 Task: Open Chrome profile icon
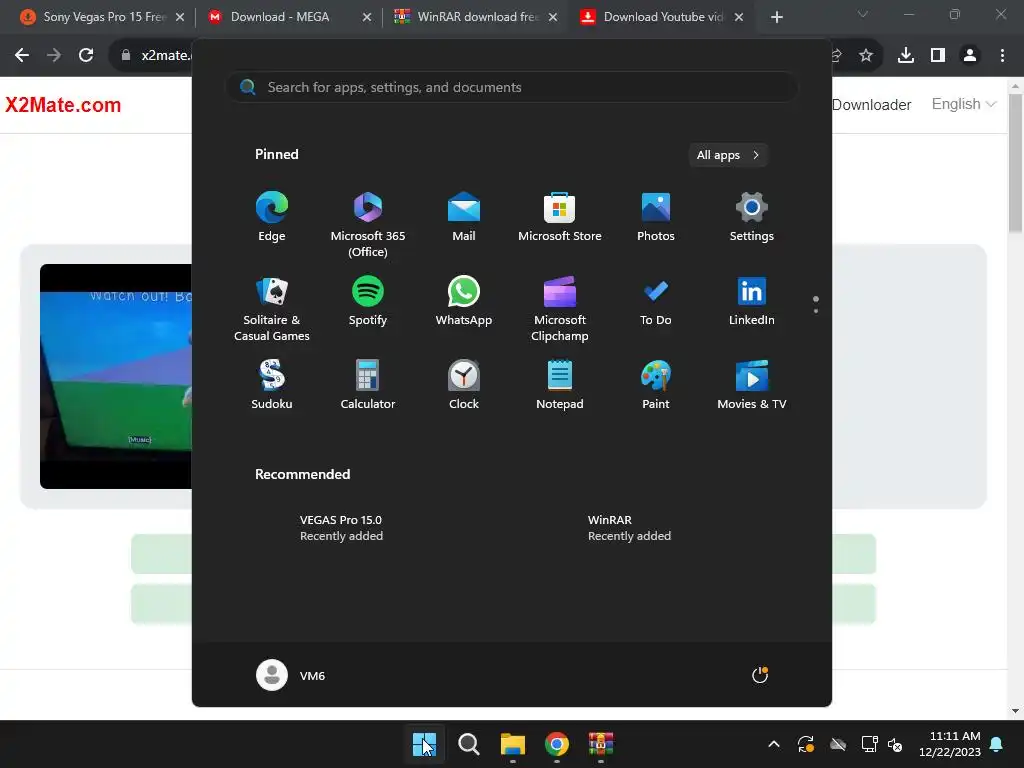(970, 56)
